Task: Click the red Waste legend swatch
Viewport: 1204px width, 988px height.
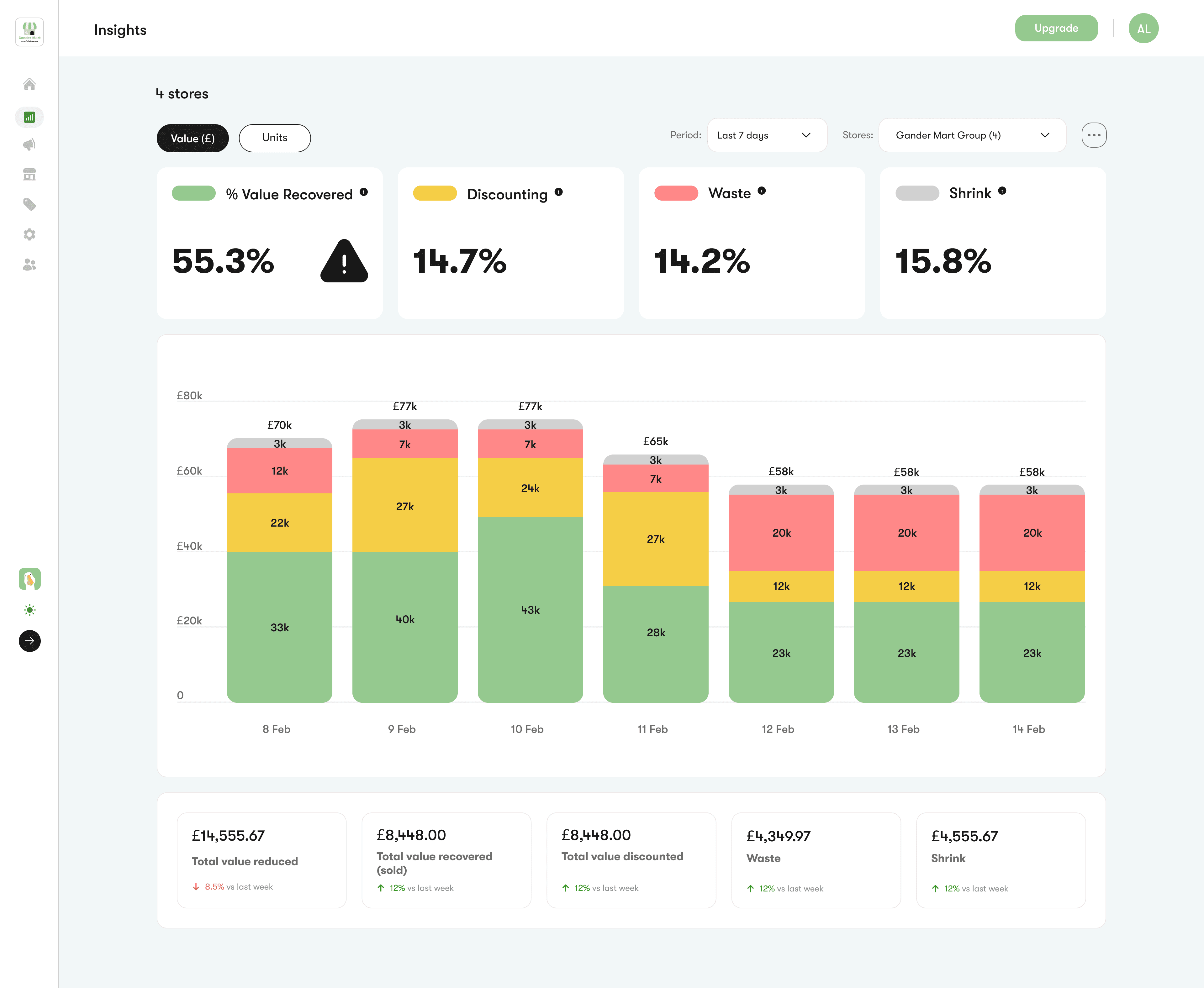Action: coord(676,193)
